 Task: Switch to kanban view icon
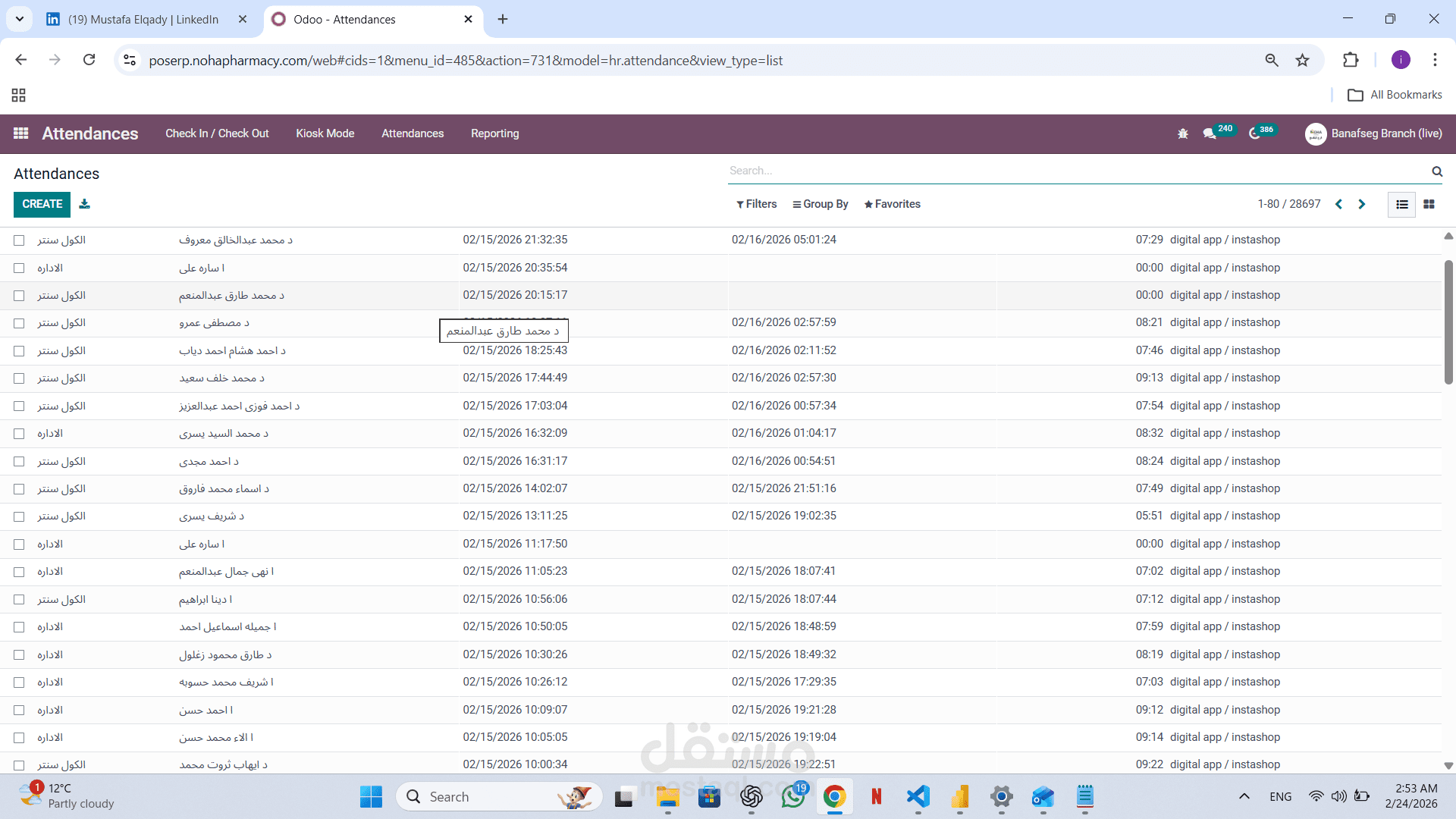click(1429, 204)
